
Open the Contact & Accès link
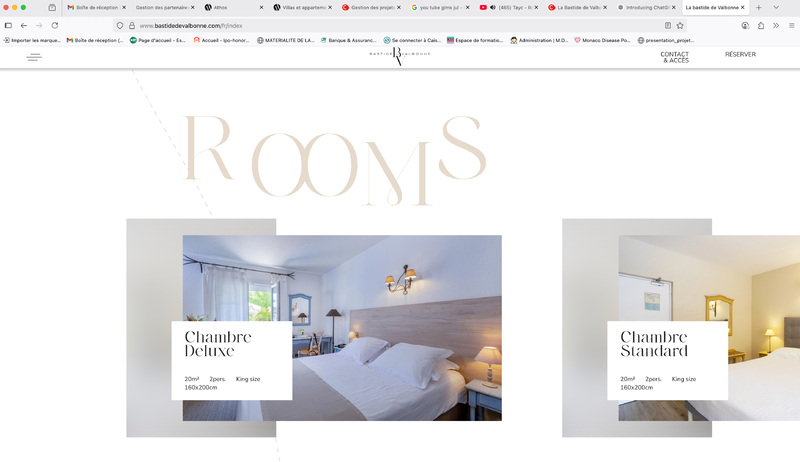(674, 57)
